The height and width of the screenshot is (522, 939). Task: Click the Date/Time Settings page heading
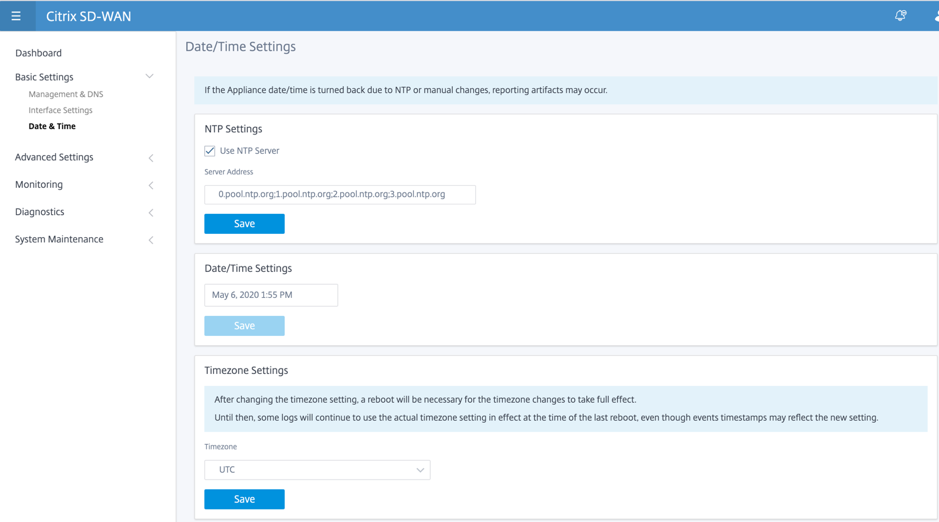(240, 47)
